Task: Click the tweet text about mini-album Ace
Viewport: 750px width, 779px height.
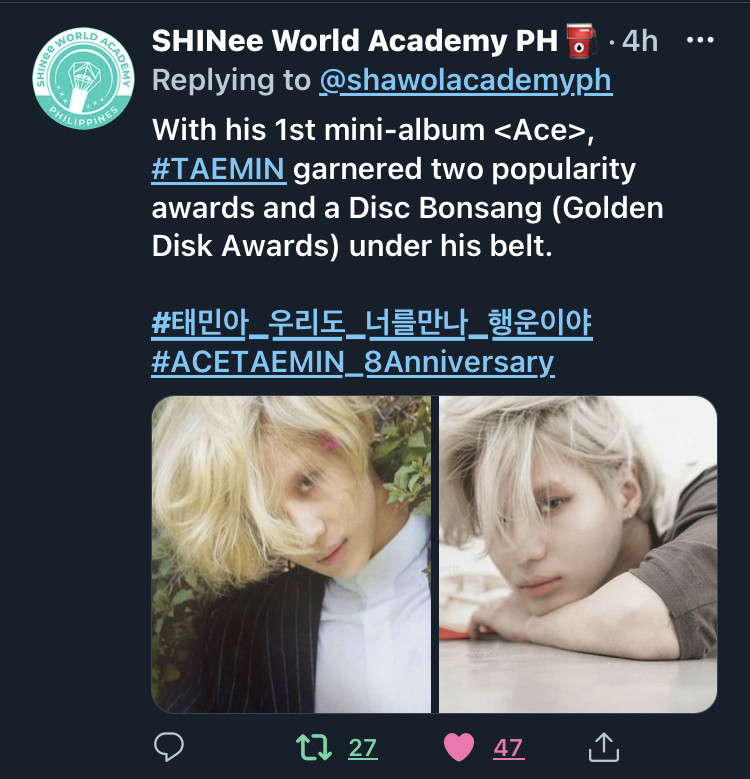Action: coord(407,188)
